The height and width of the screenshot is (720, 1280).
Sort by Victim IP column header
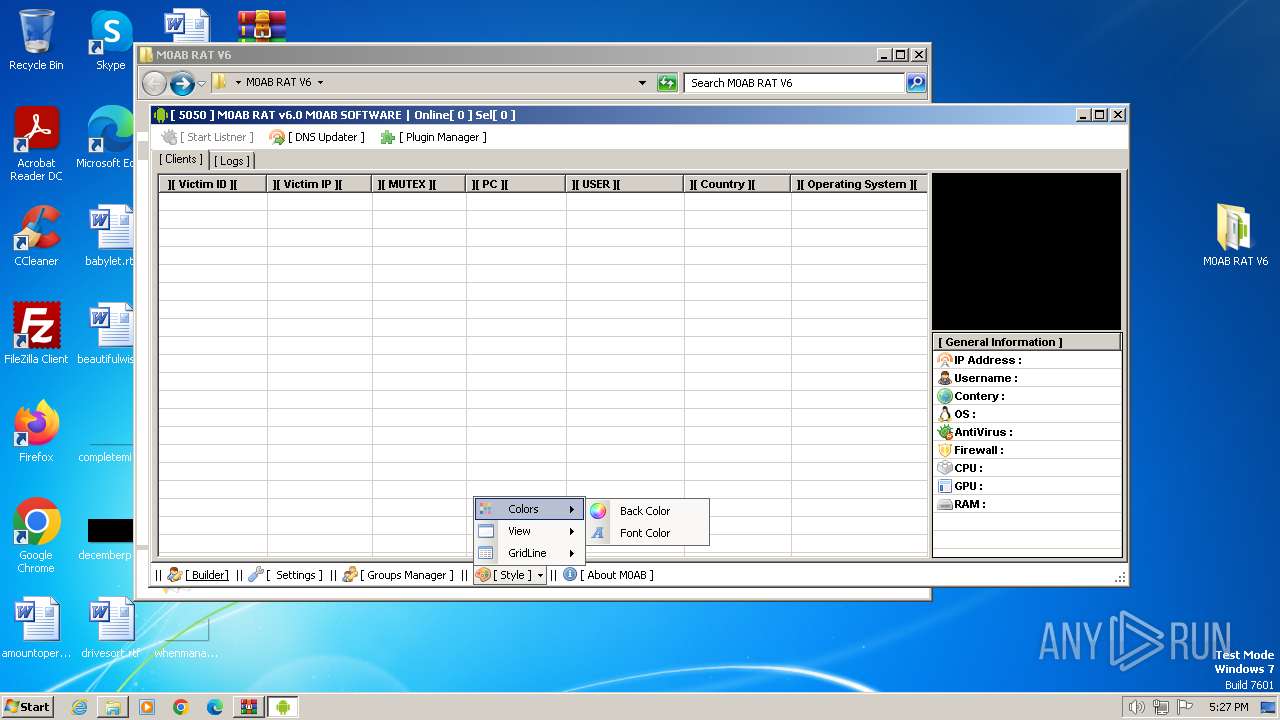(319, 184)
